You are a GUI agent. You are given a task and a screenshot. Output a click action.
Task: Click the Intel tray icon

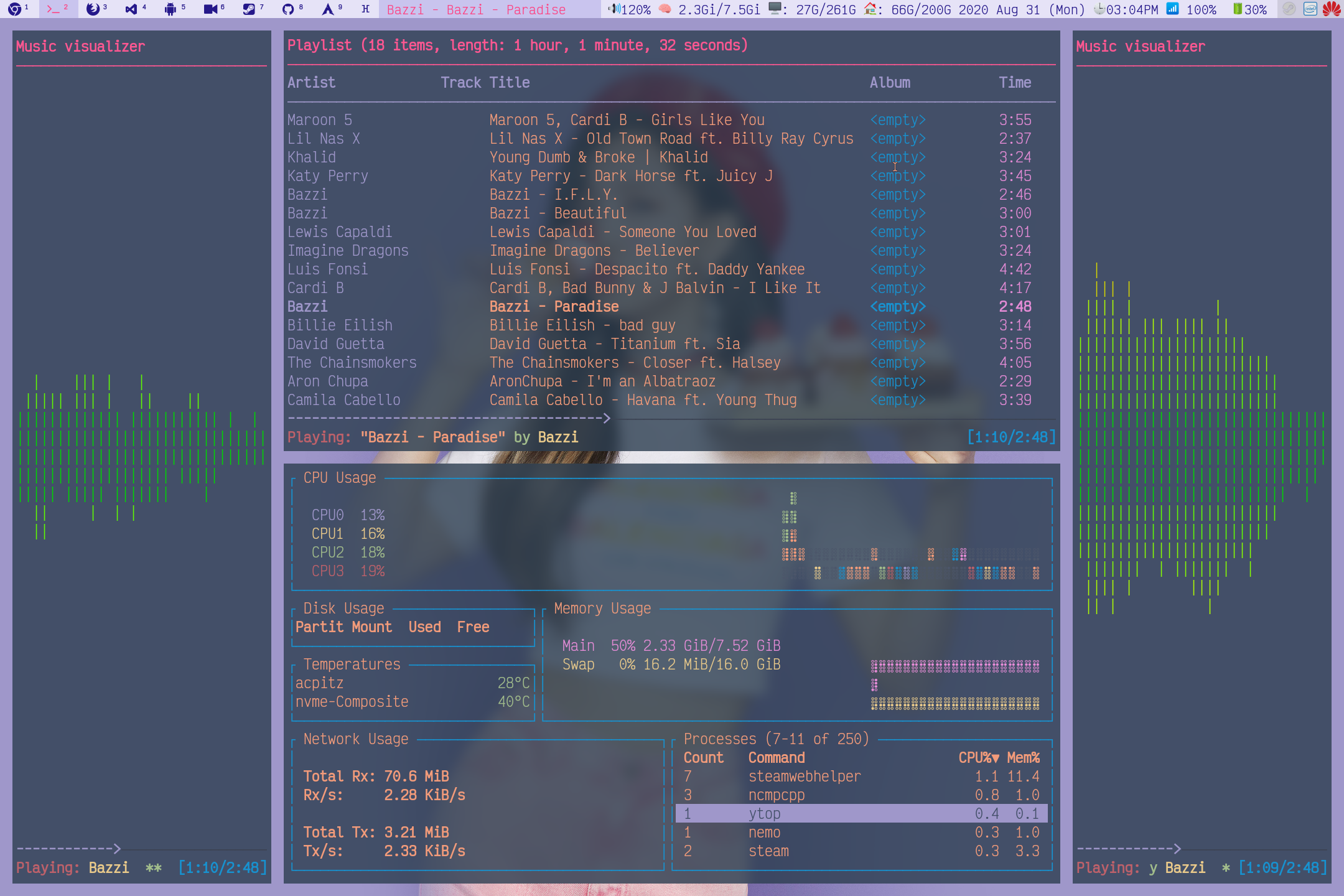(1310, 9)
